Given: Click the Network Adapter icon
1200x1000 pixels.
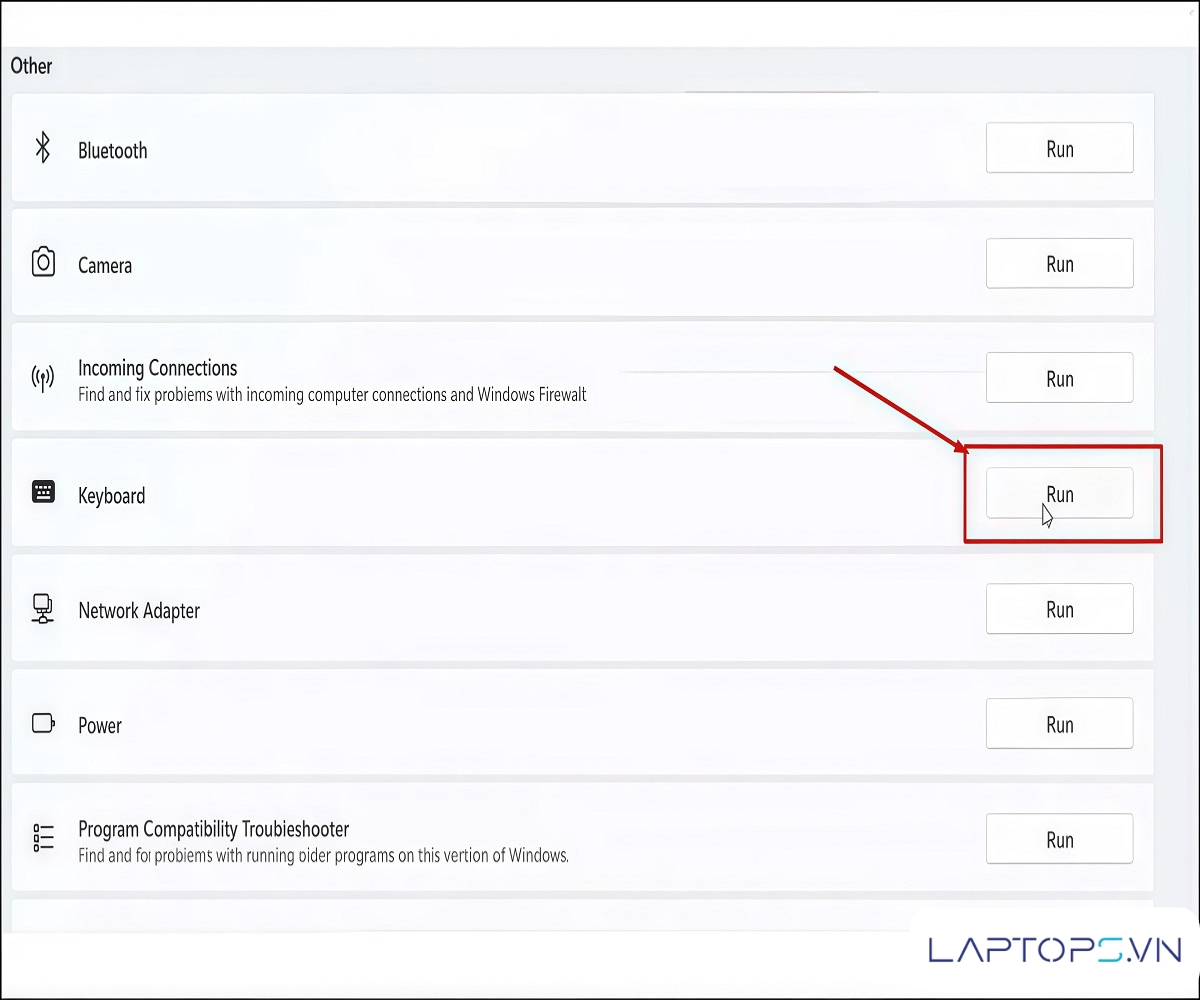Looking at the screenshot, I should (x=43, y=609).
